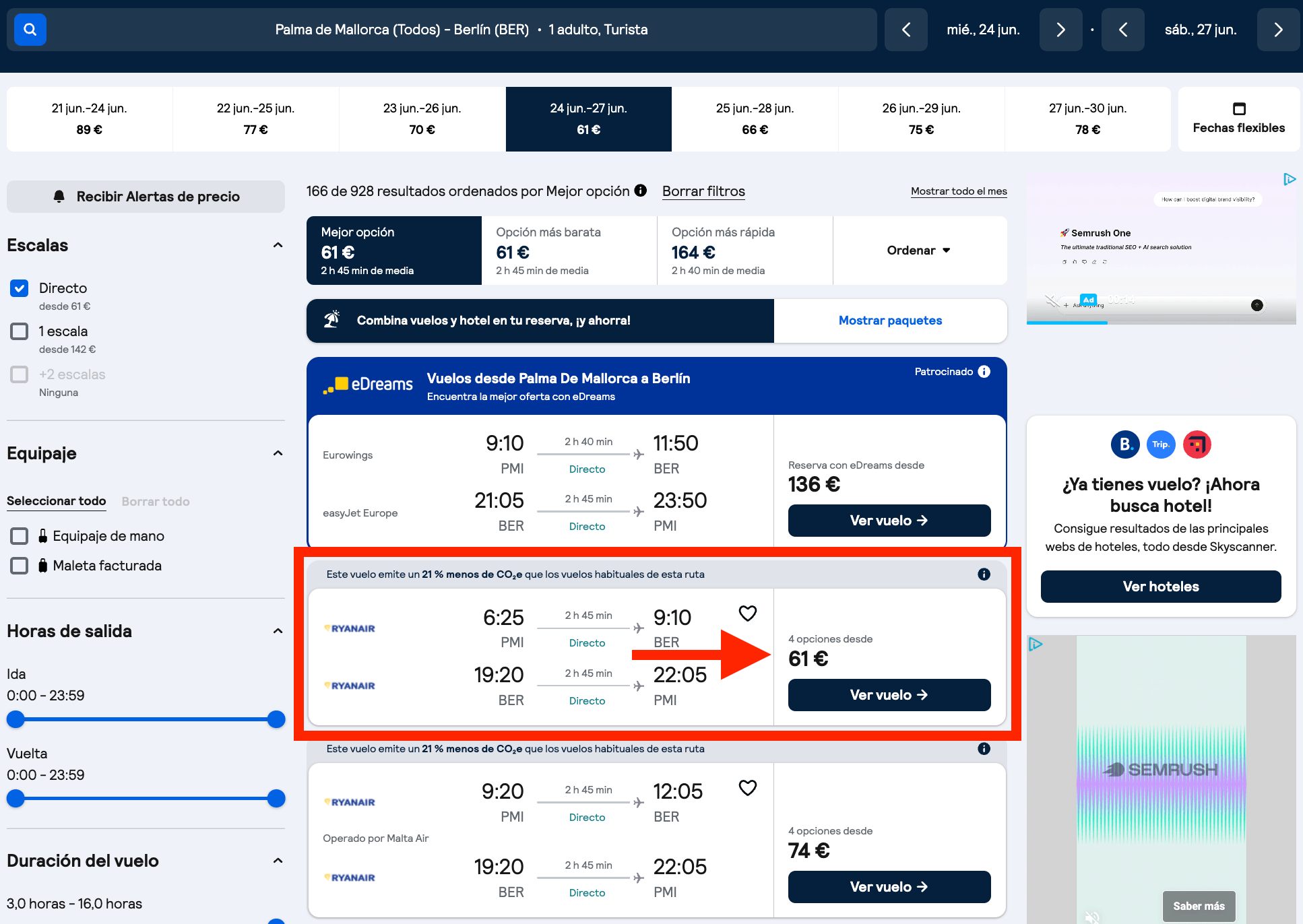Switch to Opción más barata tab

point(569,251)
